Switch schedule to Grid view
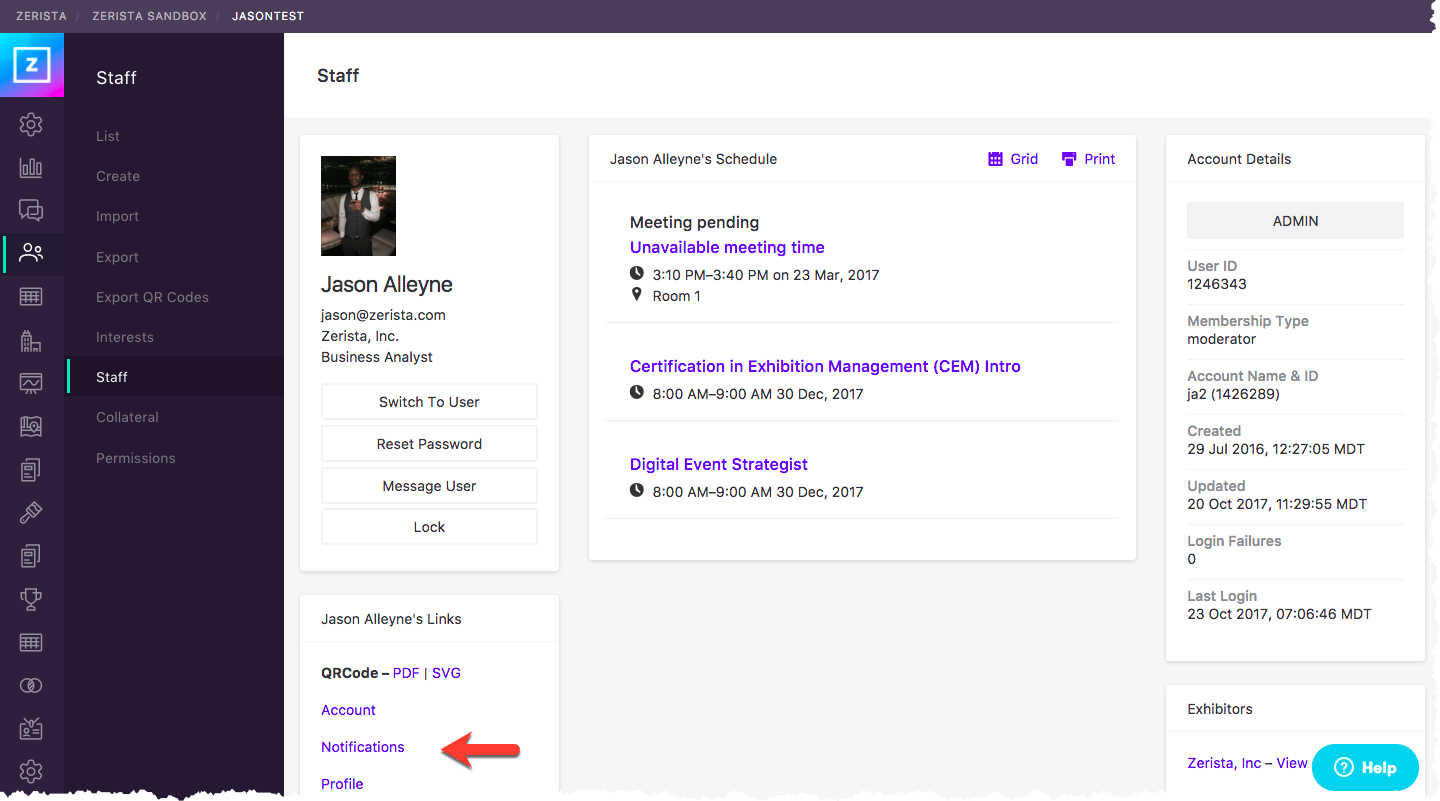1440x801 pixels. 1013,159
